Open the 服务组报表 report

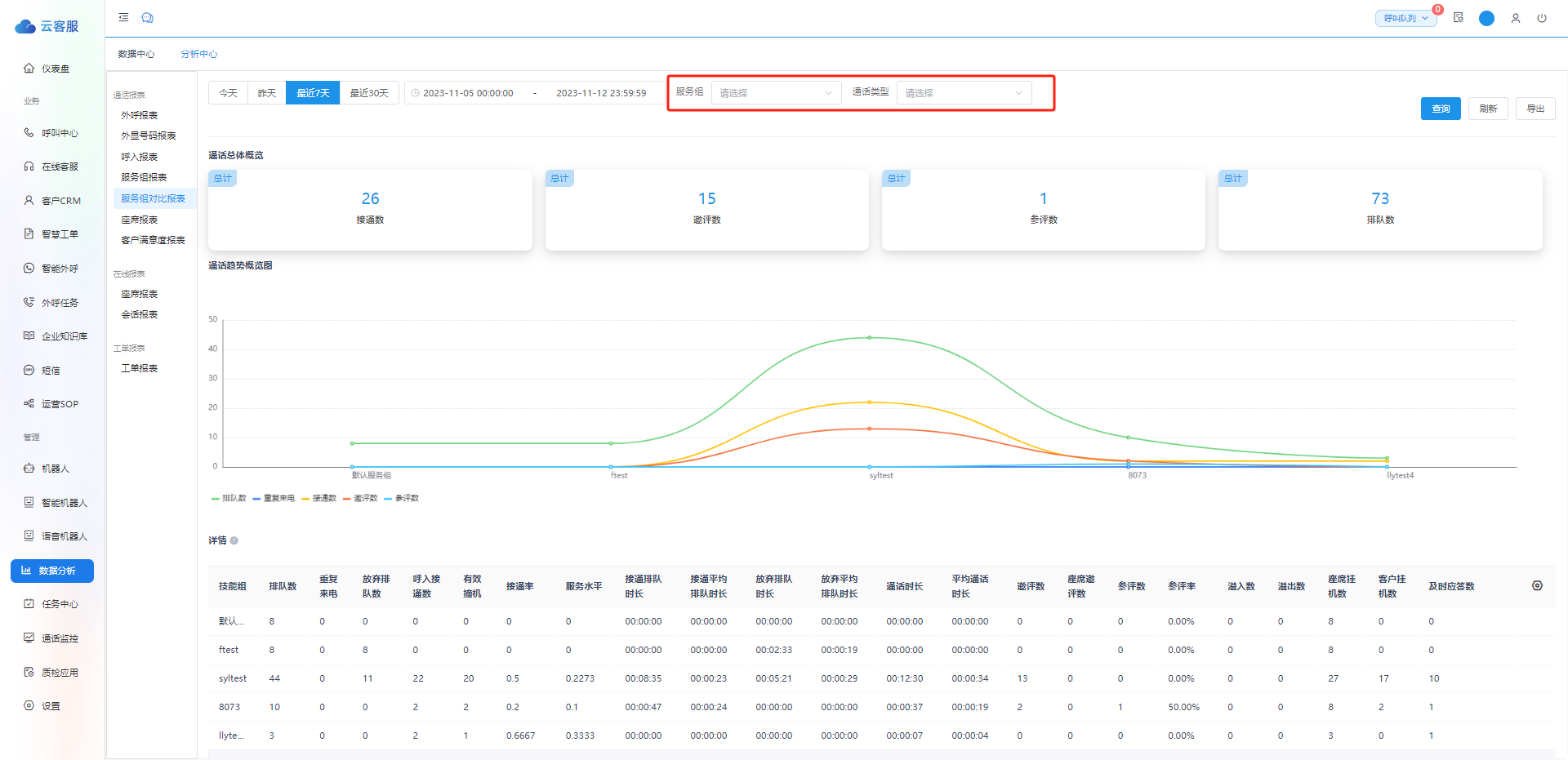[x=144, y=177]
